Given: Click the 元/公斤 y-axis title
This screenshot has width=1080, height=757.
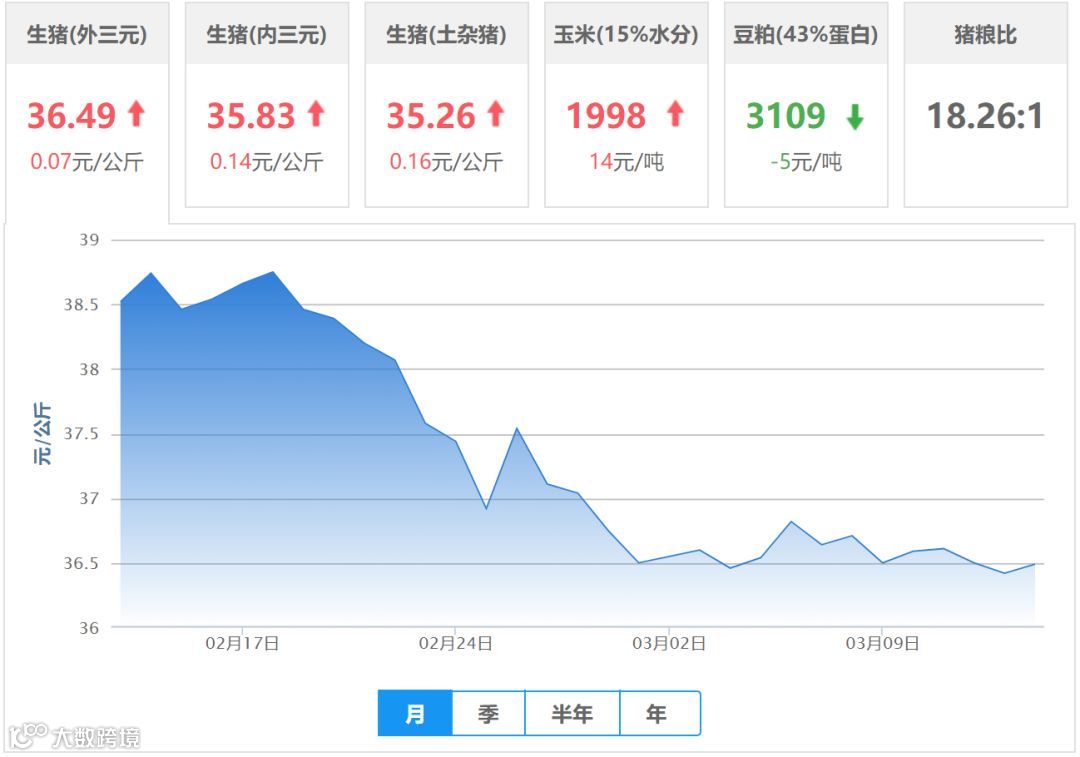Looking at the screenshot, I should pos(42,434).
